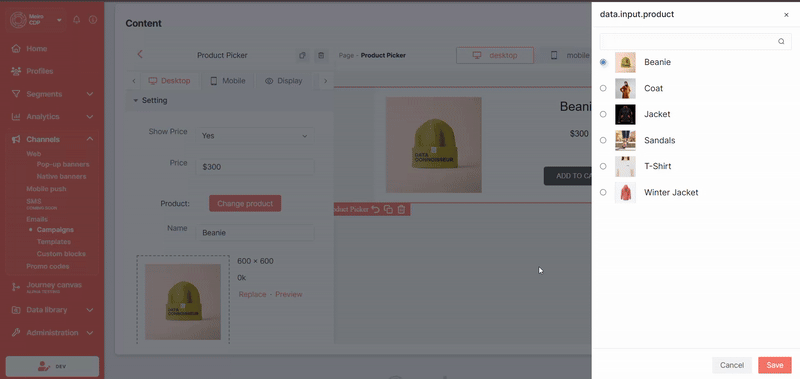Open Native banners under Web

coord(61,176)
